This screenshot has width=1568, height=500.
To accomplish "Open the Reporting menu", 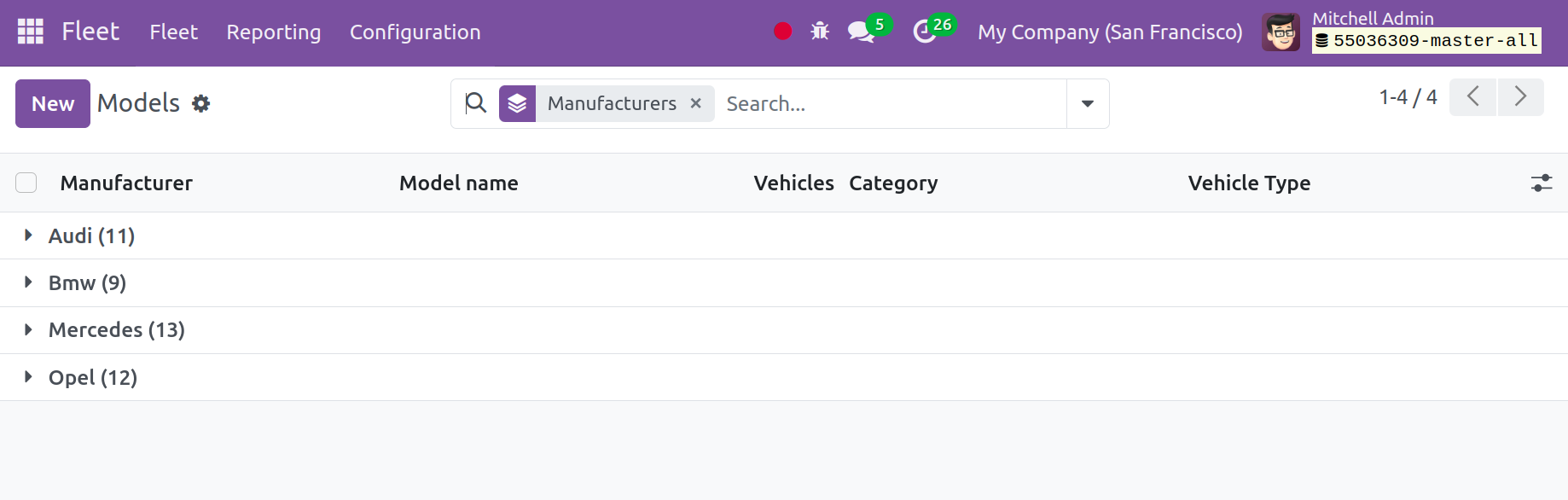I will tap(274, 32).
